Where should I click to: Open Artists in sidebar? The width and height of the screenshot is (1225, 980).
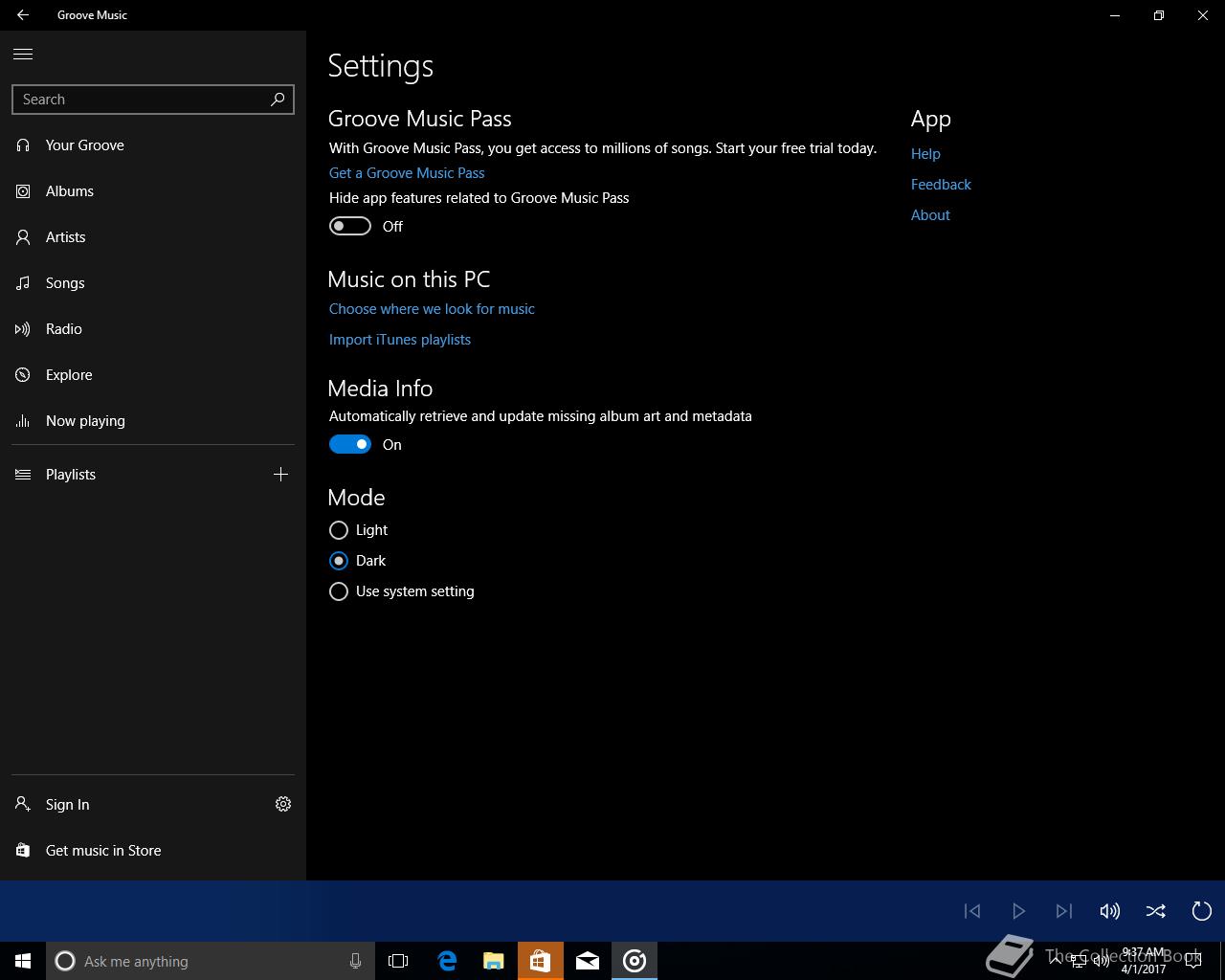coord(153,237)
